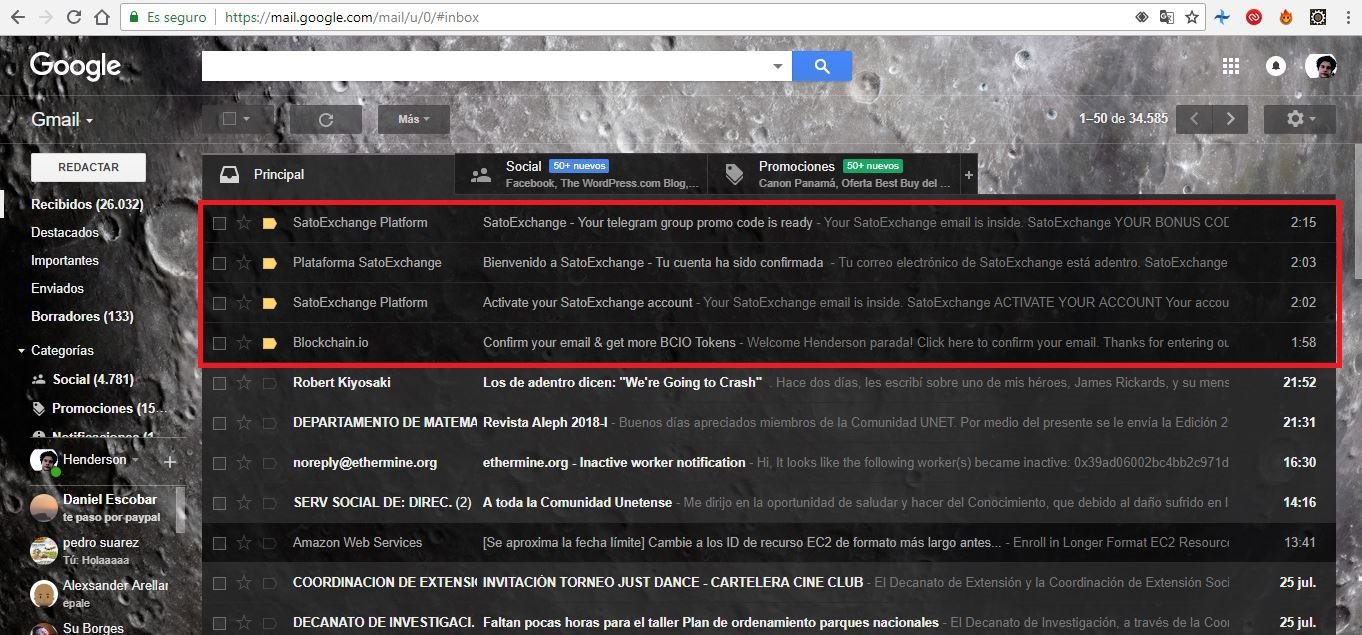Screen dimensions: 1362x635
Task: Refresh the inbox with the circular arrow
Action: coord(326,119)
